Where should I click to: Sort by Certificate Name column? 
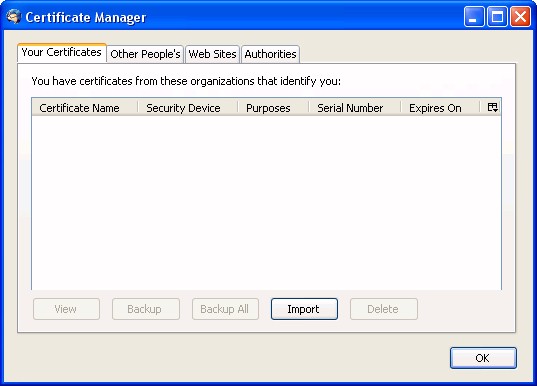[x=85, y=108]
